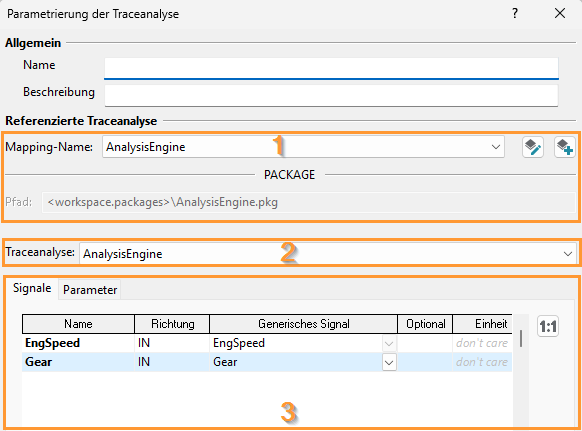The width and height of the screenshot is (582, 431).
Task: Select the Gear signal row name
Action: (x=39, y=362)
